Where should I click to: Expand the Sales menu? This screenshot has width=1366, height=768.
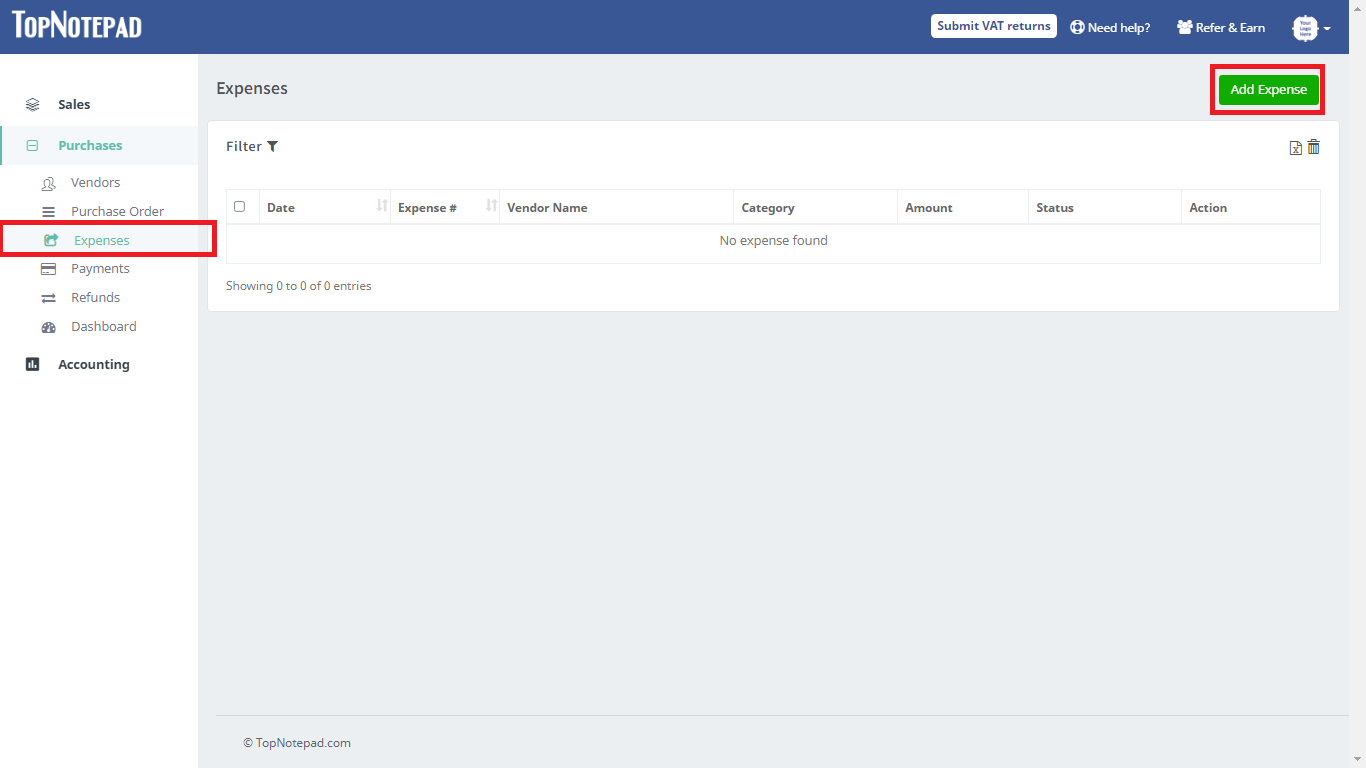[74, 104]
